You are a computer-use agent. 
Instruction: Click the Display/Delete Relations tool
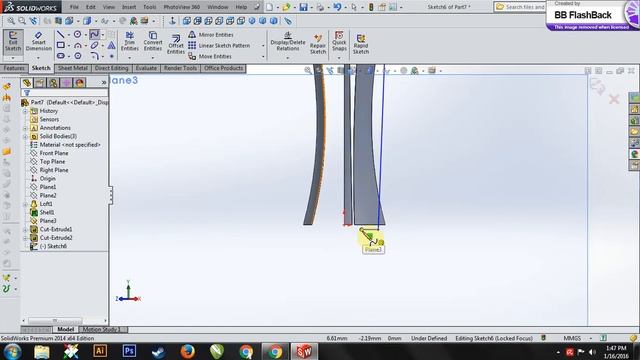288,41
